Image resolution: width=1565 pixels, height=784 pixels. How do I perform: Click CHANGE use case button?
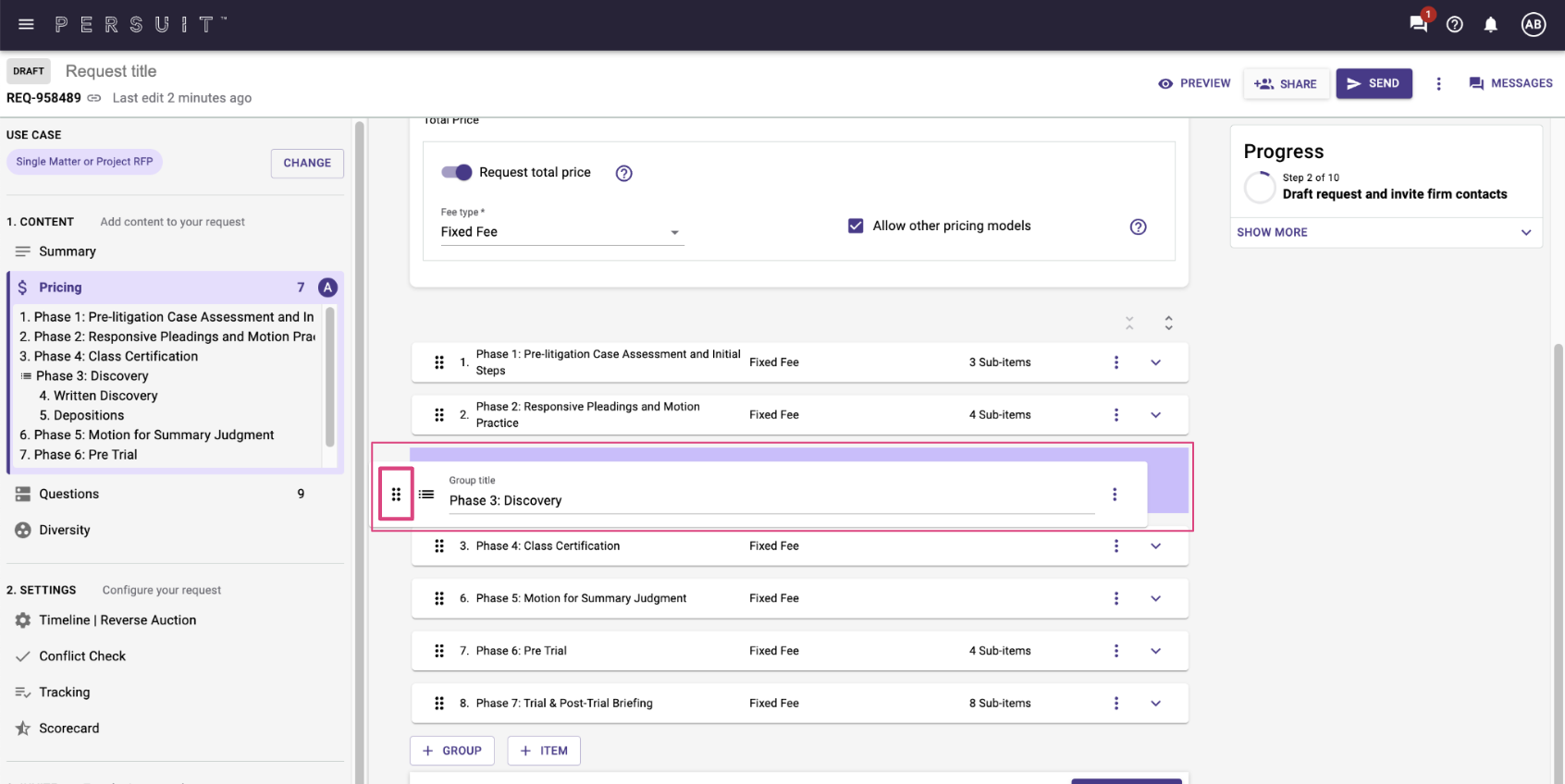coord(307,163)
